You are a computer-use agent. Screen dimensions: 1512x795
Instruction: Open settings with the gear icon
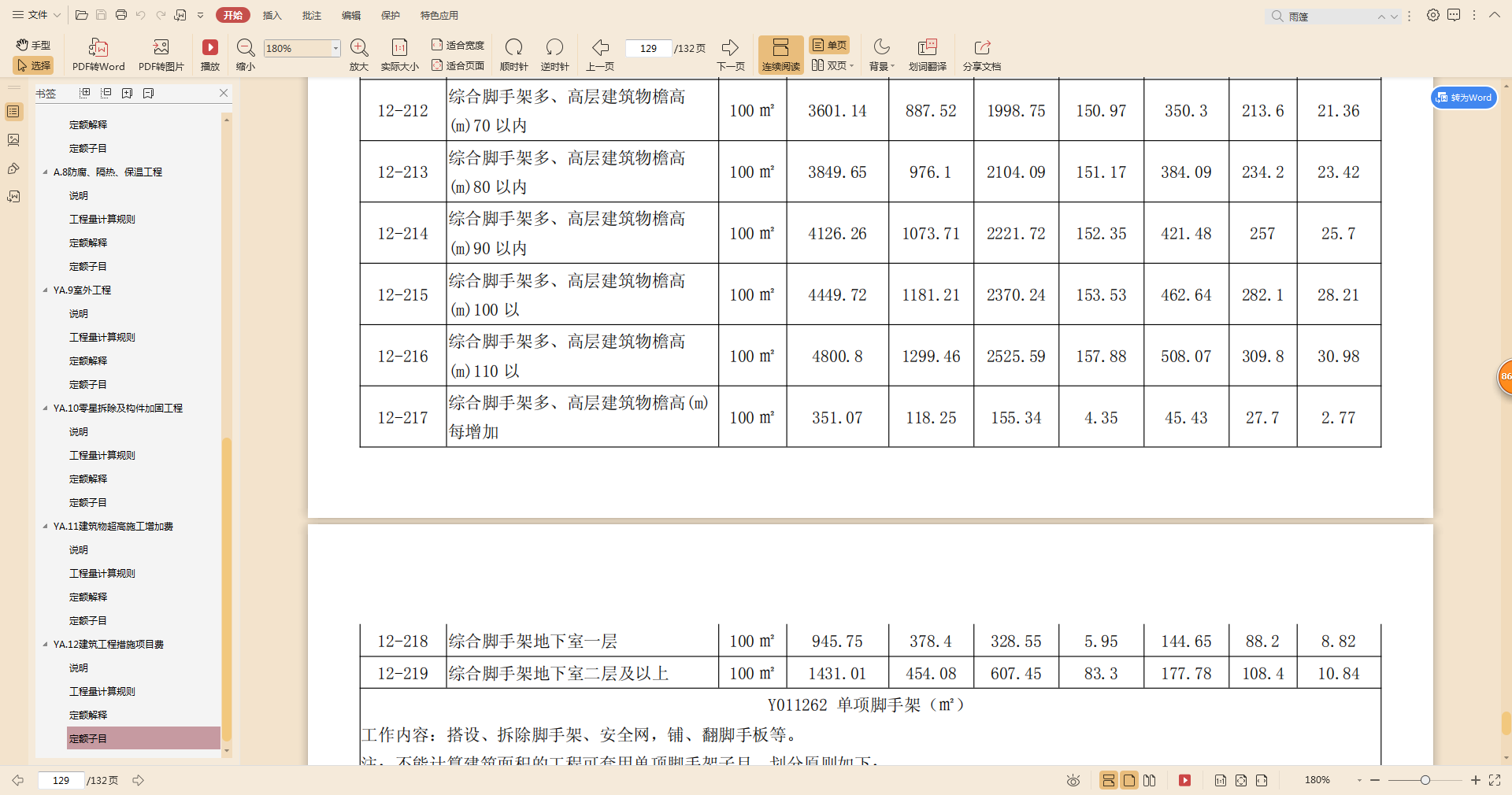[1433, 15]
